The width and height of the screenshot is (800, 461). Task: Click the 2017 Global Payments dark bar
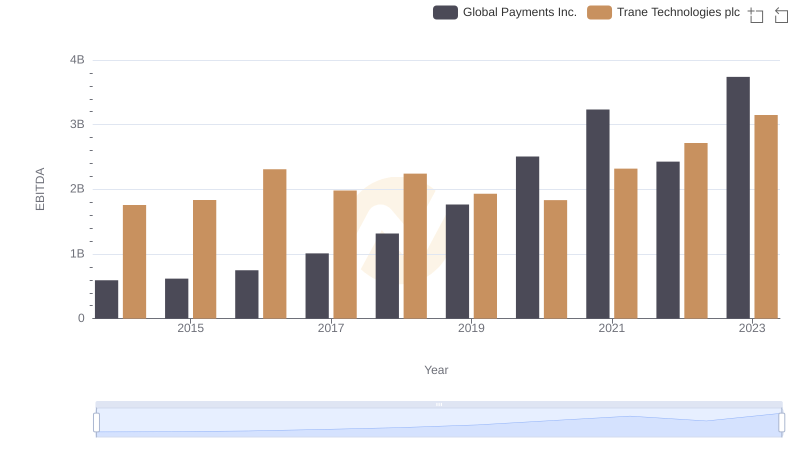tap(317, 286)
